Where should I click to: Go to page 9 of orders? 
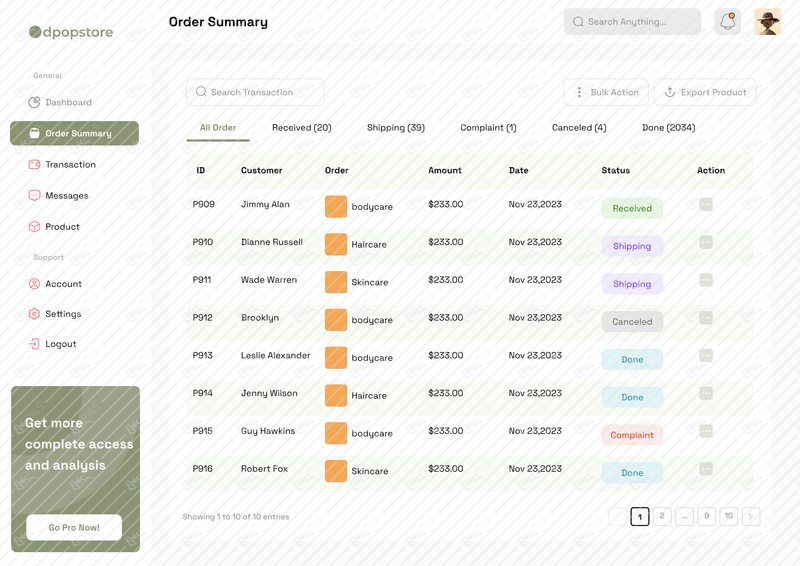coord(706,516)
